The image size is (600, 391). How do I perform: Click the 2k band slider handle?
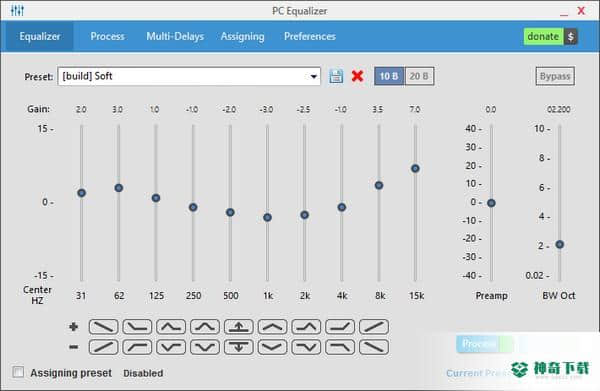point(305,215)
